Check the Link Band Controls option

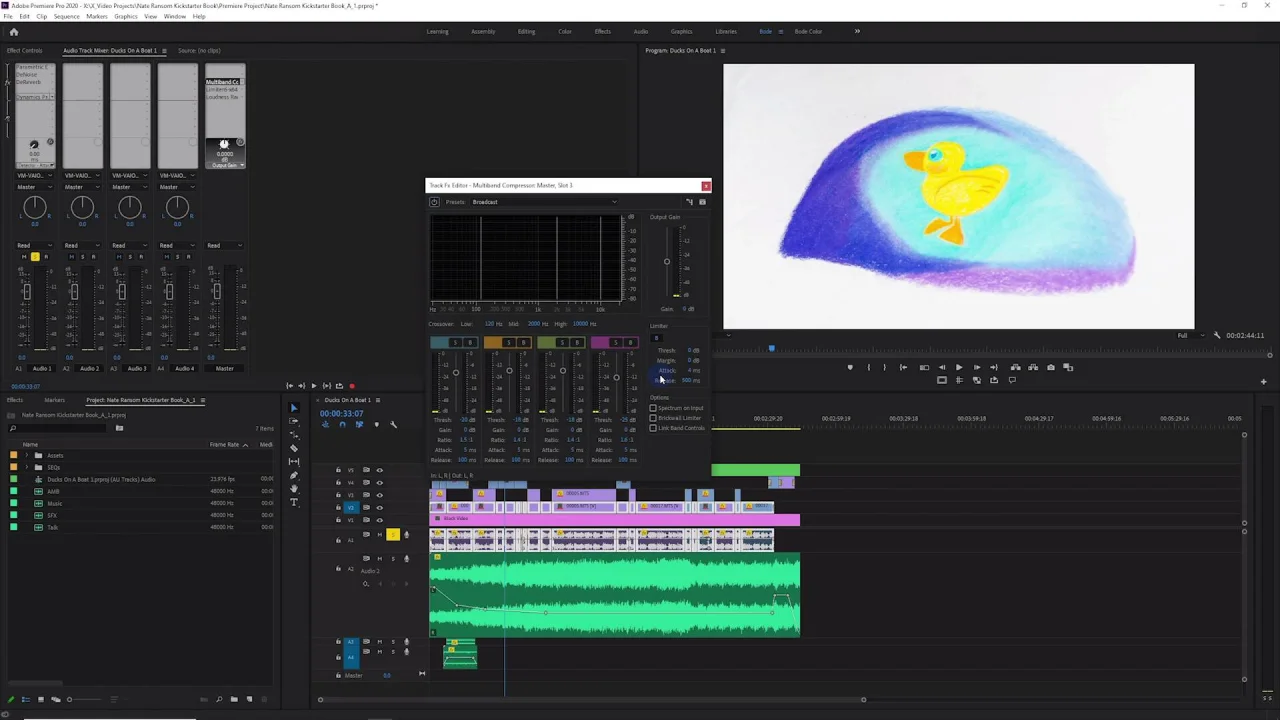click(x=653, y=428)
